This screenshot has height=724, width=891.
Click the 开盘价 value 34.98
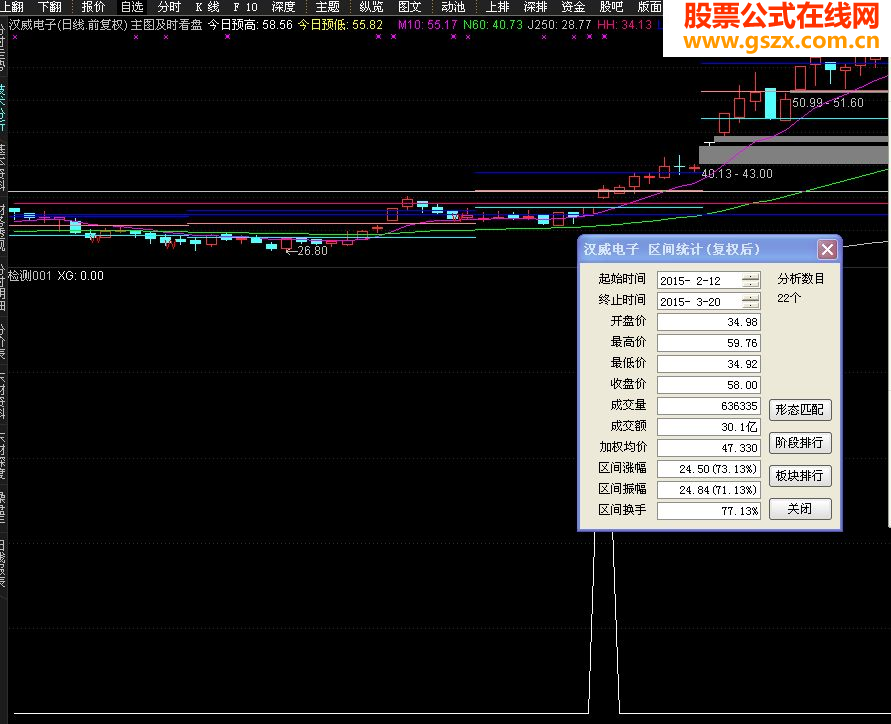point(709,322)
